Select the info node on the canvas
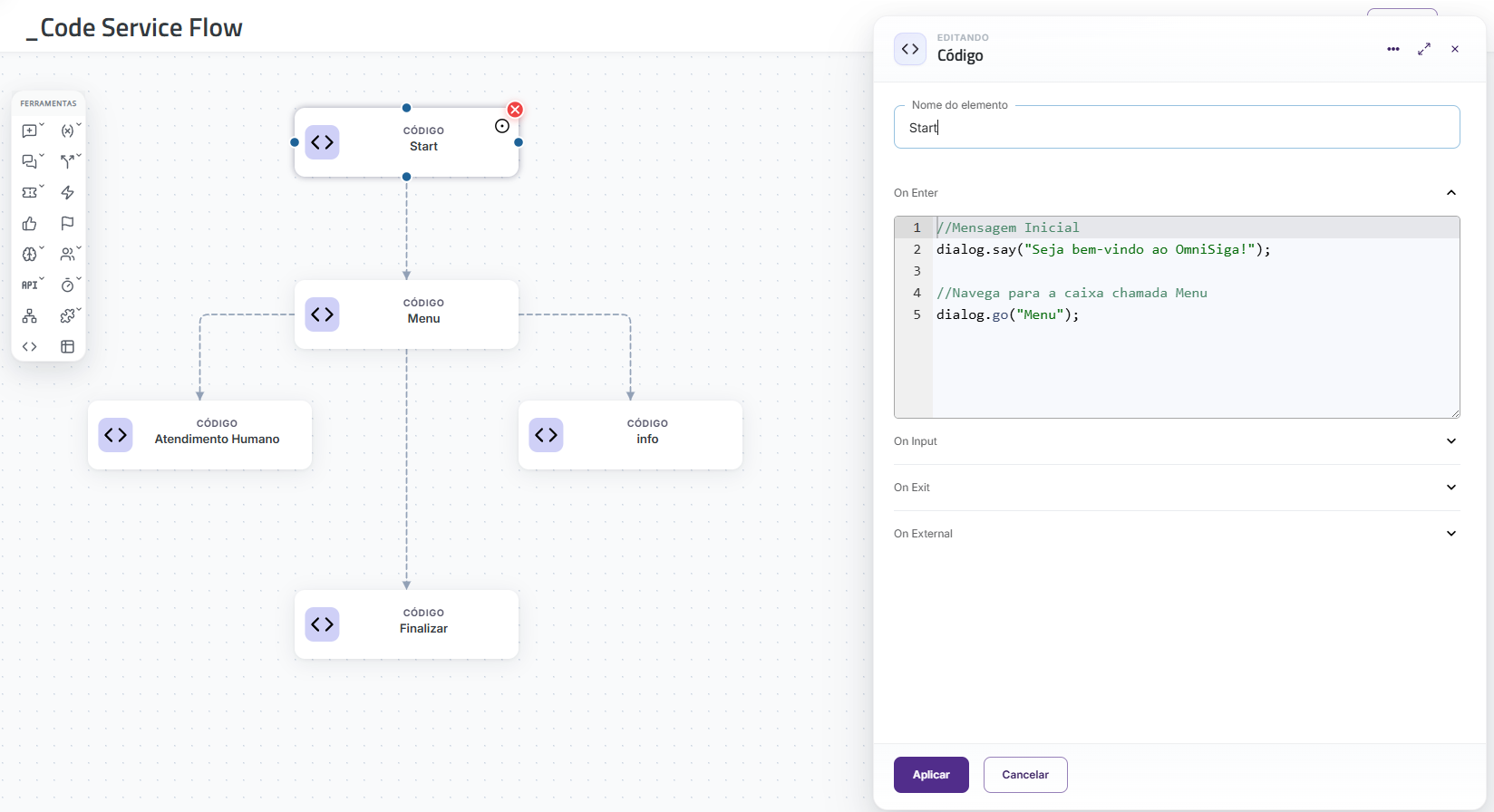The width and height of the screenshot is (1494, 812). (630, 435)
